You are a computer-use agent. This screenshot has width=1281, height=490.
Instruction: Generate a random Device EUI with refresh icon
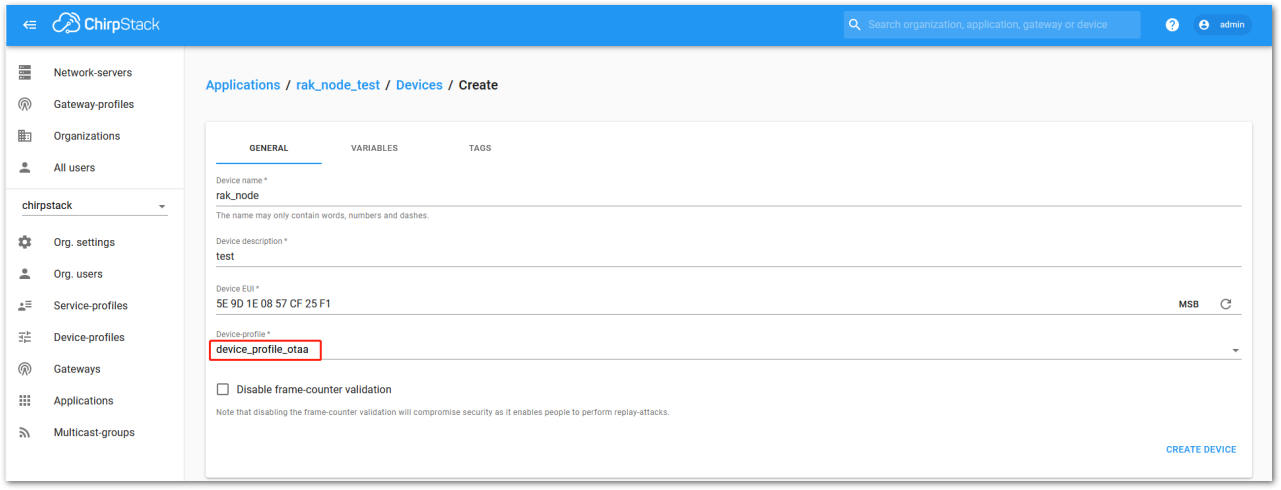click(x=1226, y=304)
